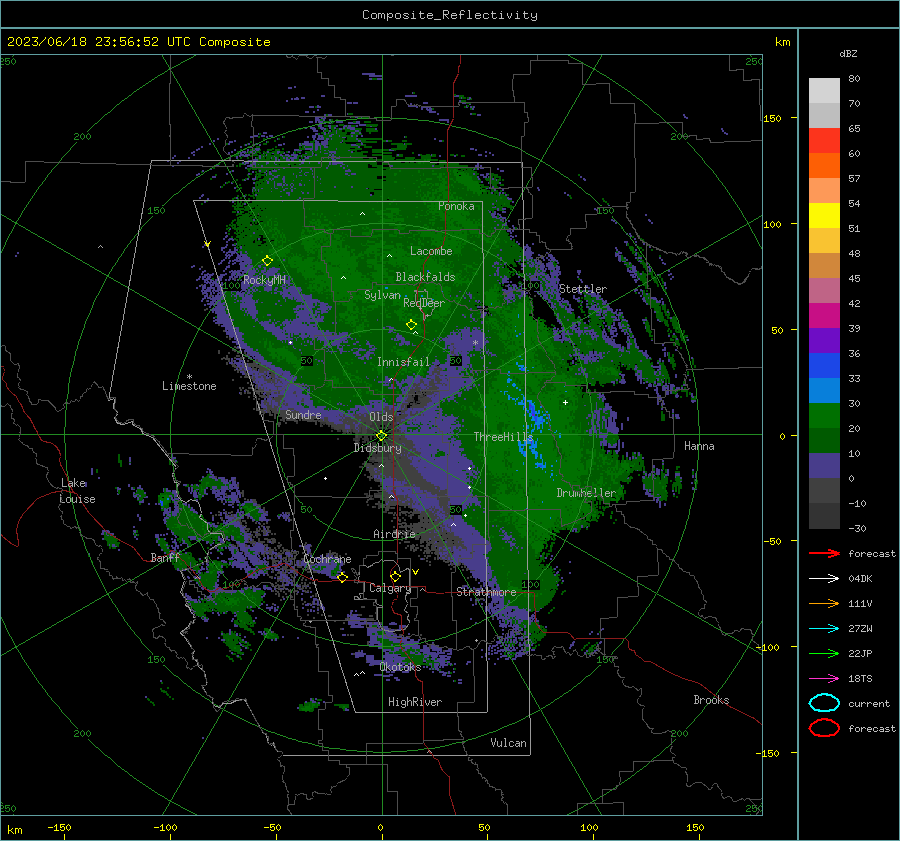
Task: Click the asterisk marker above Limestone
Action: click(189, 377)
